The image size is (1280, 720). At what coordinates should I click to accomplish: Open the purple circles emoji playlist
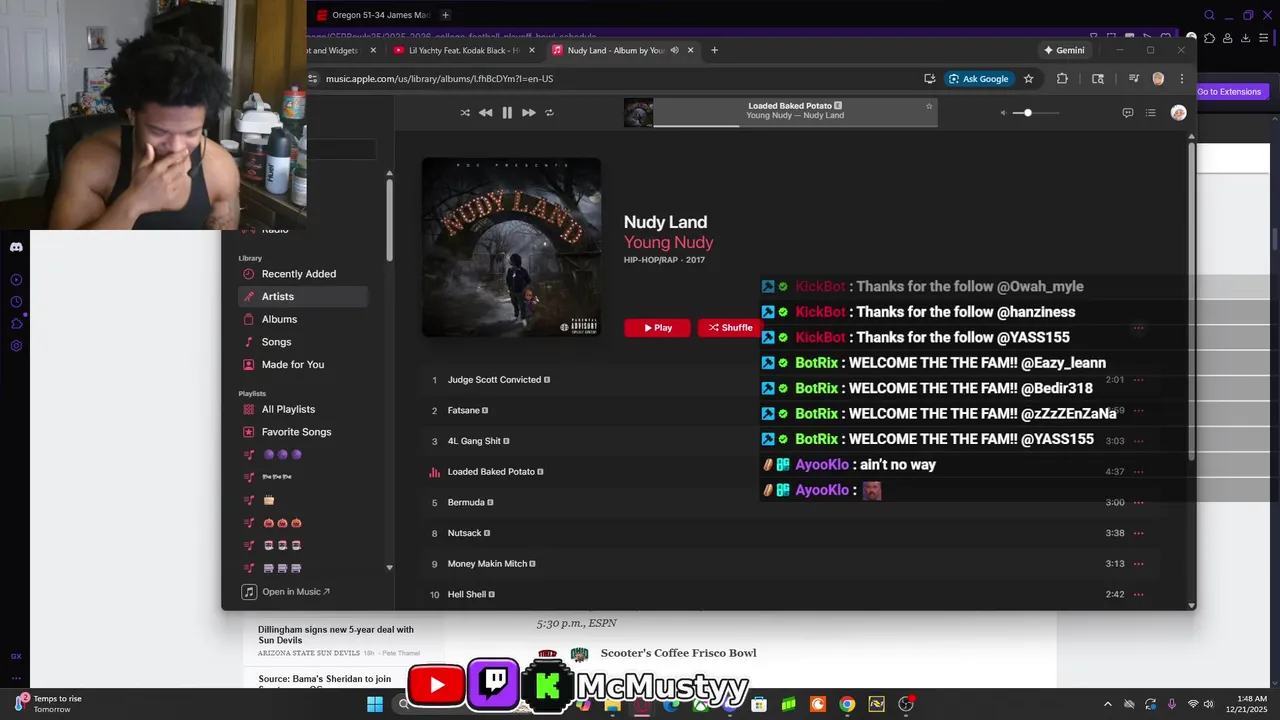303,454
